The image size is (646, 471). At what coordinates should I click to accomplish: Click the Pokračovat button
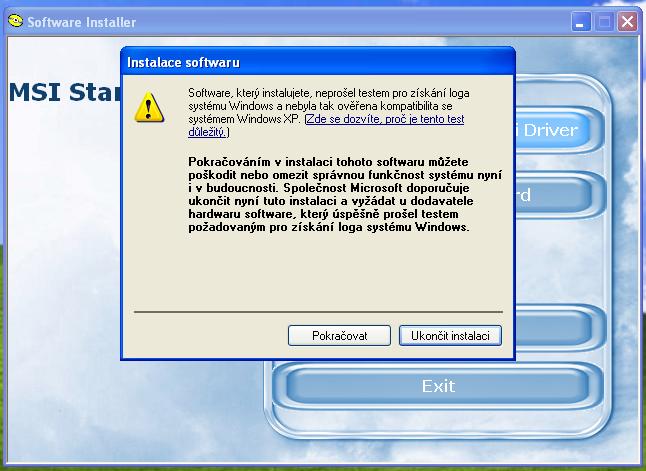pyautogui.click(x=339, y=335)
